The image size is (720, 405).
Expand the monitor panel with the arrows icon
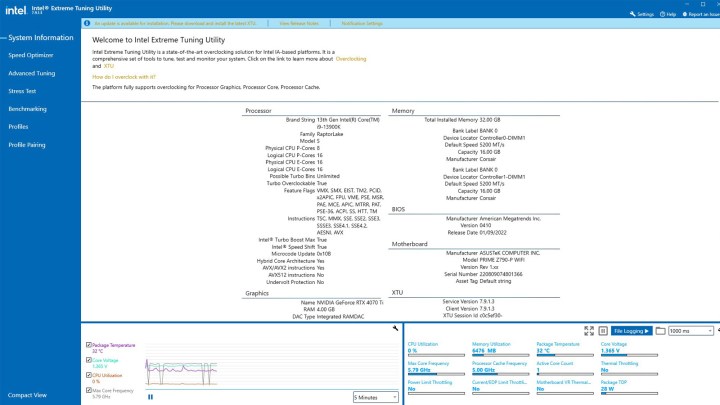588,329
